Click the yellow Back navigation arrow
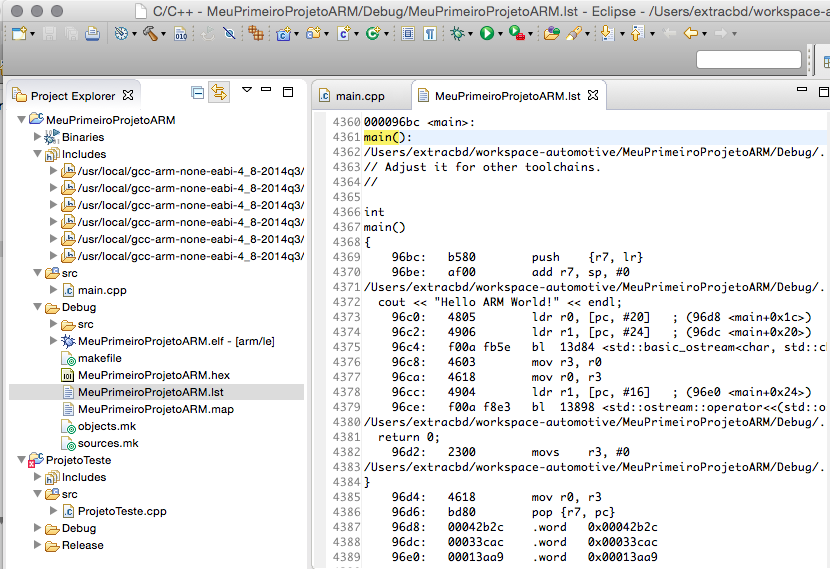This screenshot has width=830, height=569. [691, 34]
